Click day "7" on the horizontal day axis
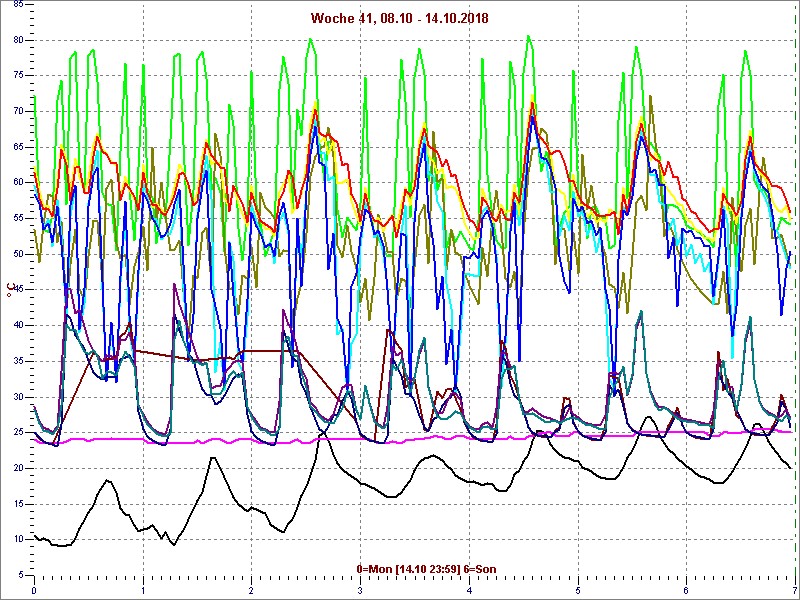 [795, 591]
